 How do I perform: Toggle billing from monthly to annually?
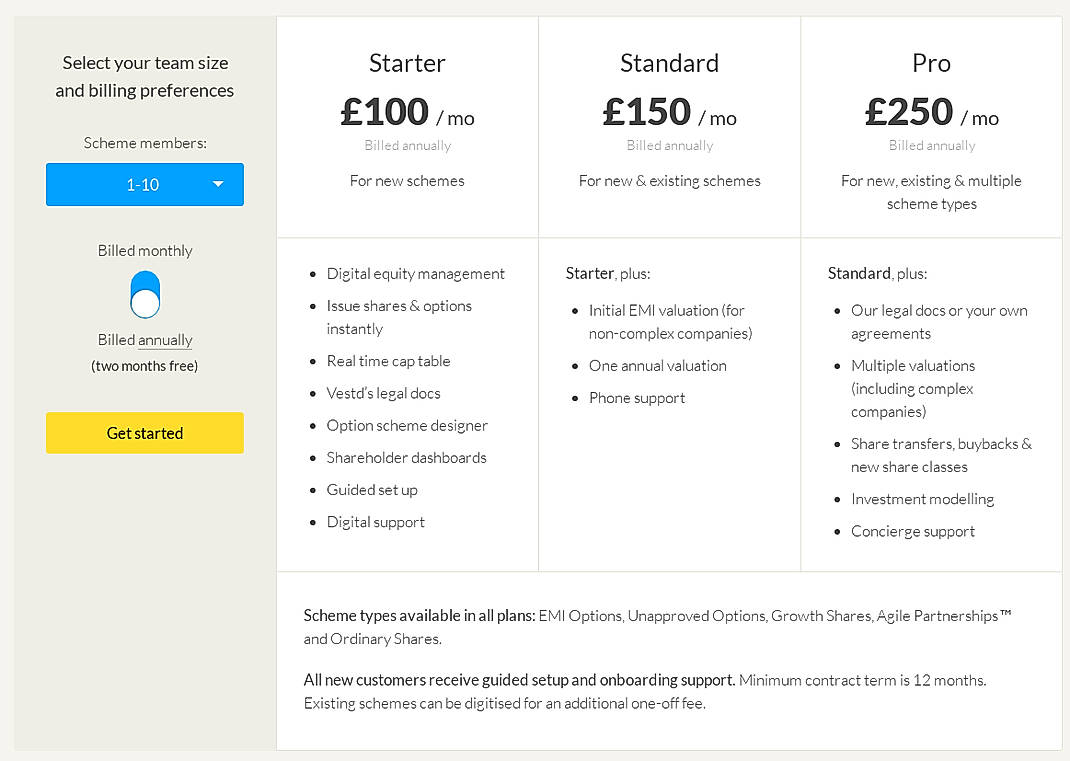[x=144, y=294]
